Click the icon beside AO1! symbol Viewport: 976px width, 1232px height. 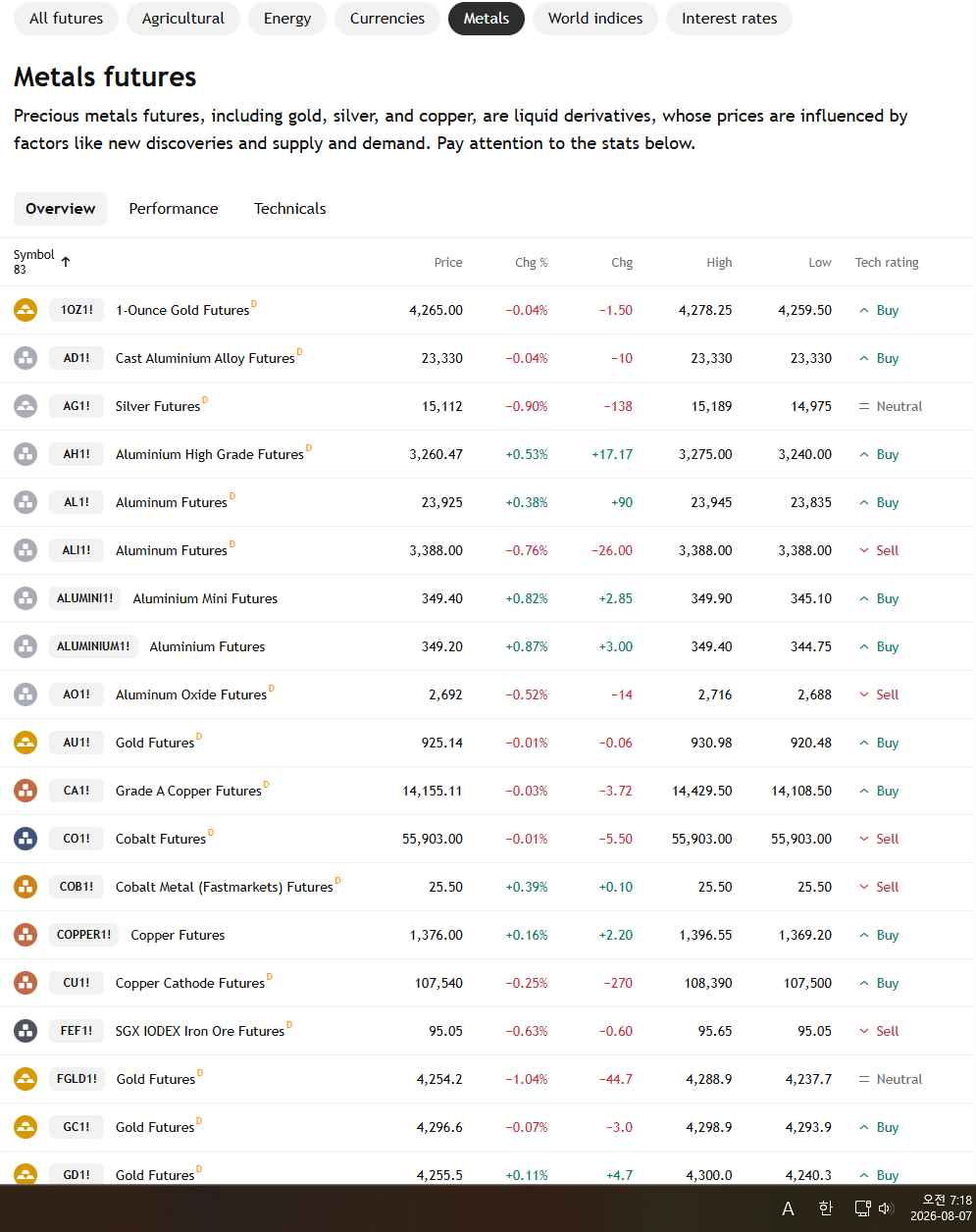pos(26,694)
